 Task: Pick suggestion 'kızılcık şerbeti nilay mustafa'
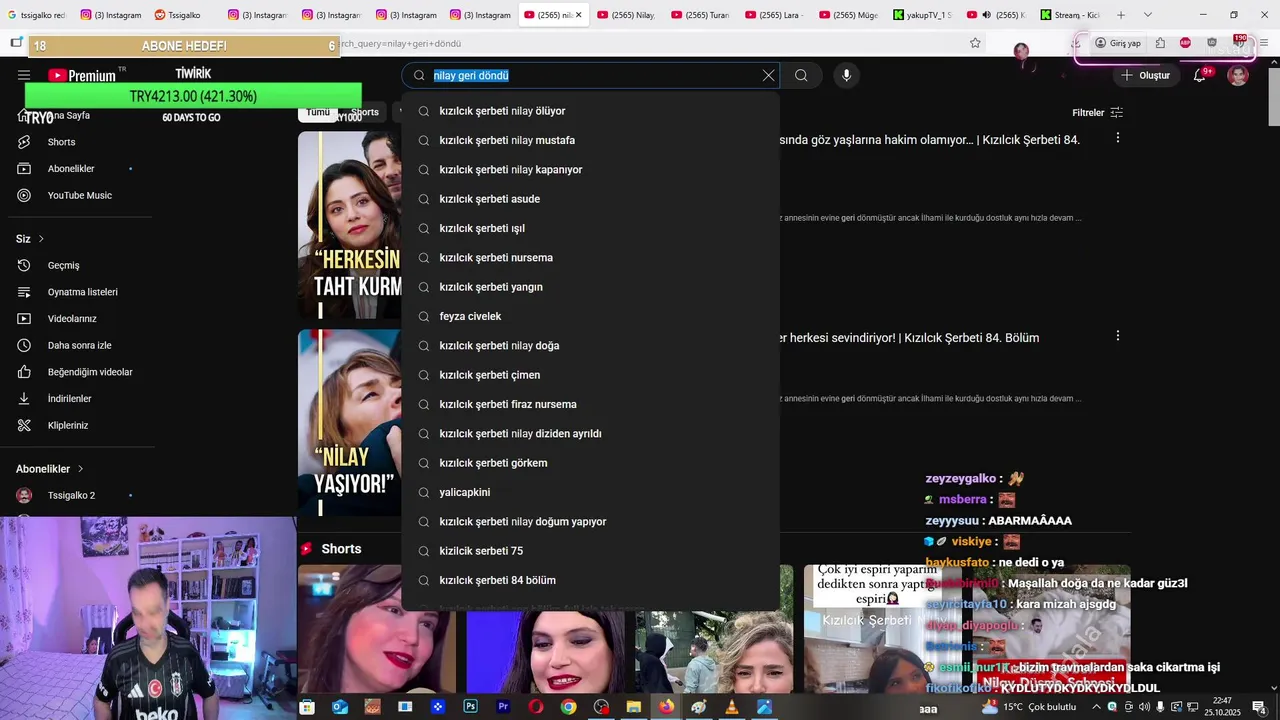click(x=590, y=140)
